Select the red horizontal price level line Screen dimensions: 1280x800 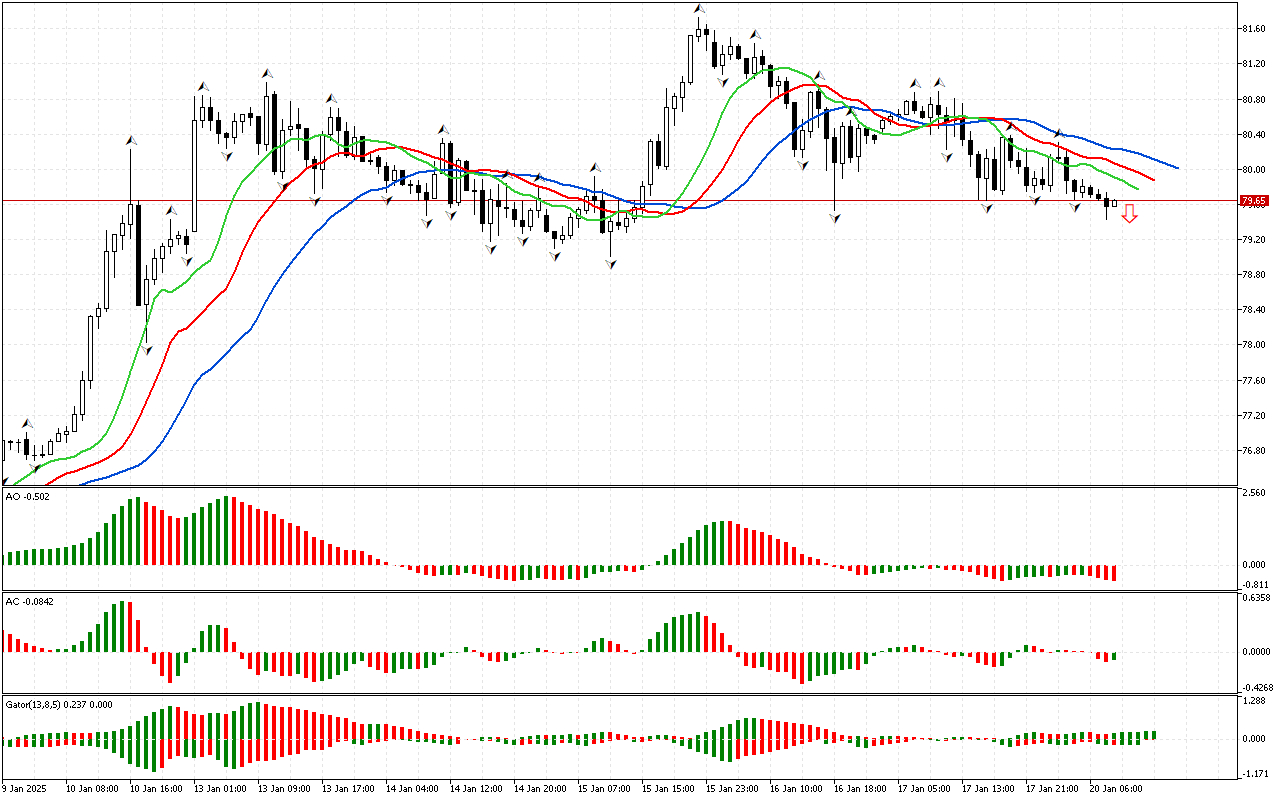pyautogui.click(x=620, y=201)
